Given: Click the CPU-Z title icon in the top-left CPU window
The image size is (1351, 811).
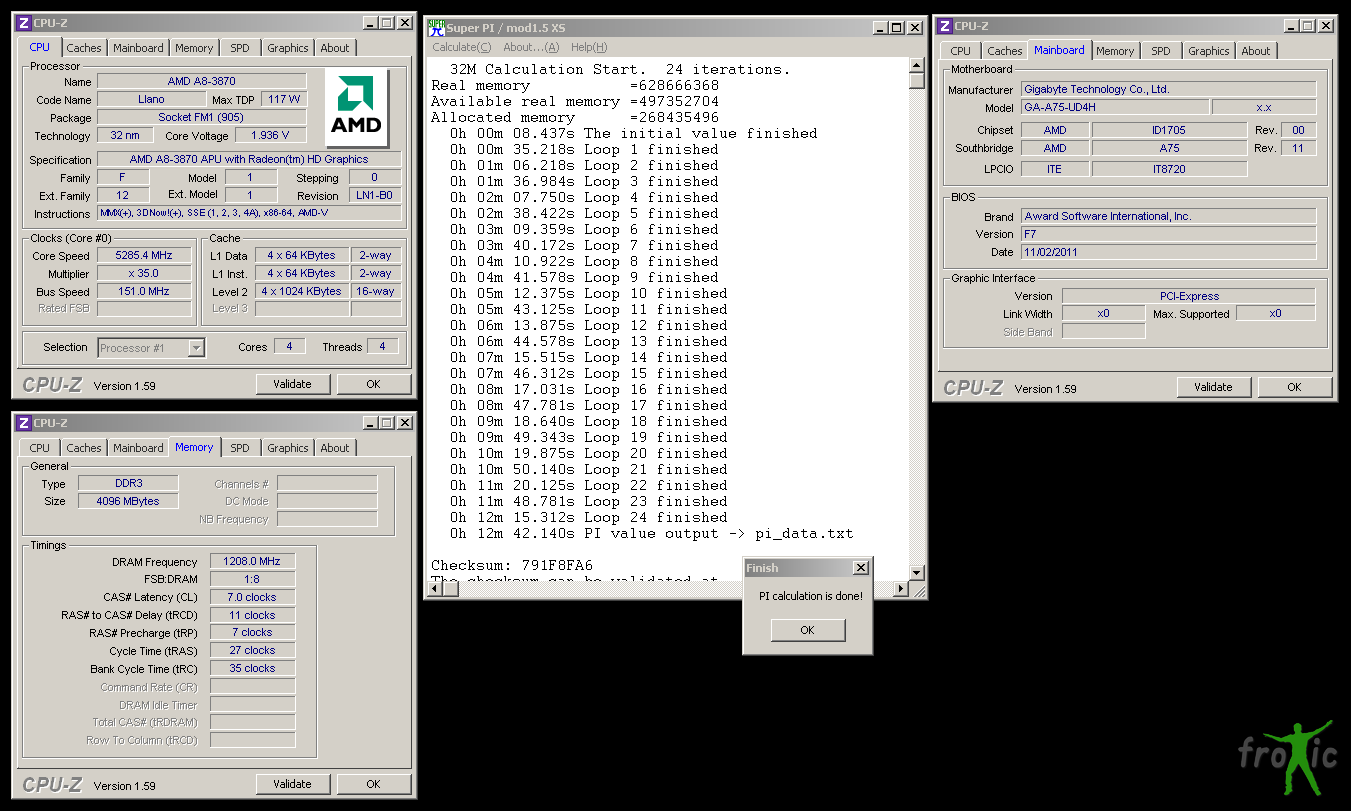Looking at the screenshot, I should tap(23, 23).
